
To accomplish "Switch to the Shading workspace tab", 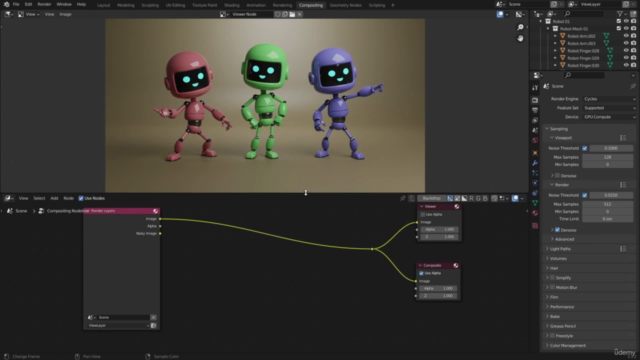I will (x=231, y=5).
